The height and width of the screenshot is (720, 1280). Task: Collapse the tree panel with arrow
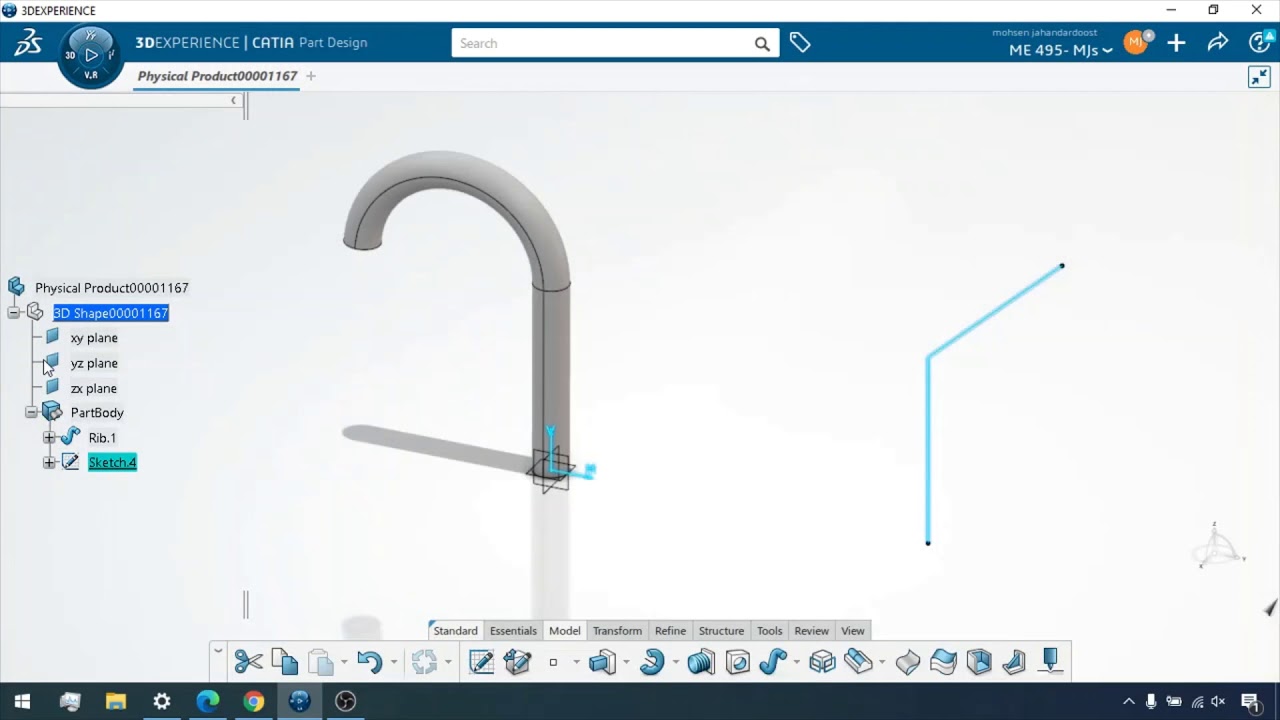tap(233, 100)
